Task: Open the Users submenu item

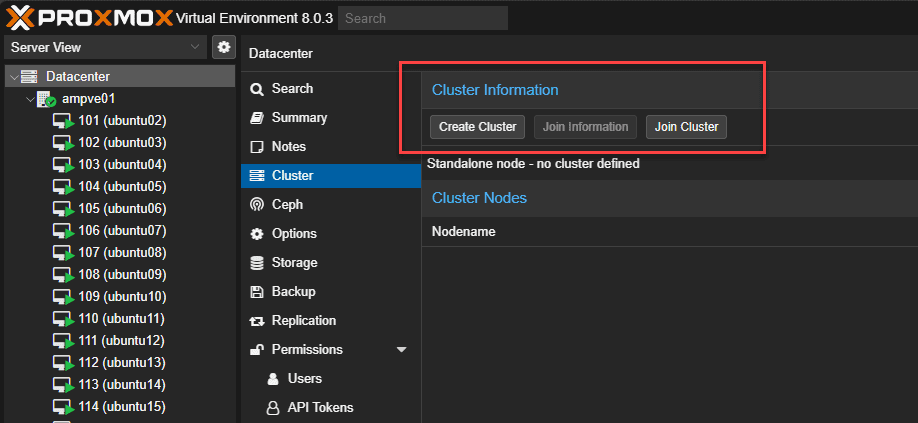Action: 331,379
